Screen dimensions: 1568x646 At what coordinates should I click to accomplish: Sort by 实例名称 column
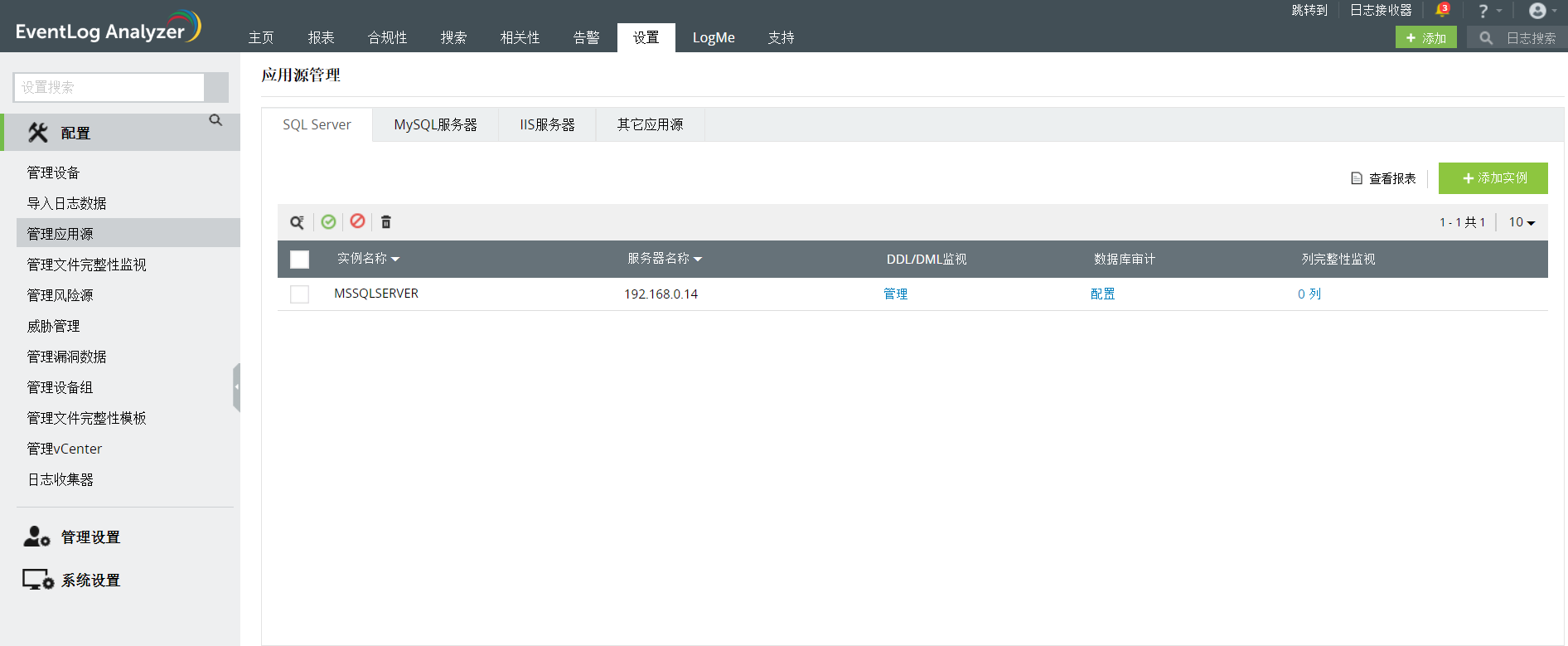(368, 259)
